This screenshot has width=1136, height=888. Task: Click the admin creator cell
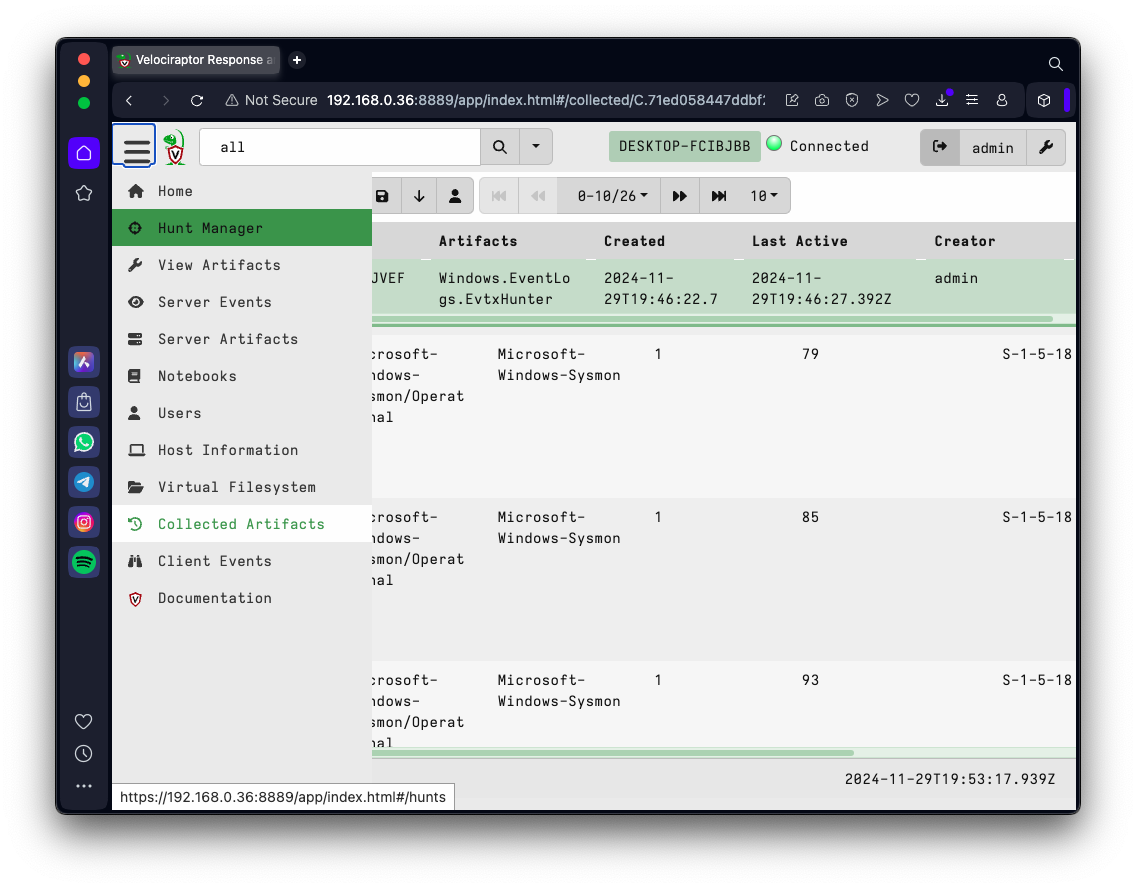pyautogui.click(x=956, y=278)
